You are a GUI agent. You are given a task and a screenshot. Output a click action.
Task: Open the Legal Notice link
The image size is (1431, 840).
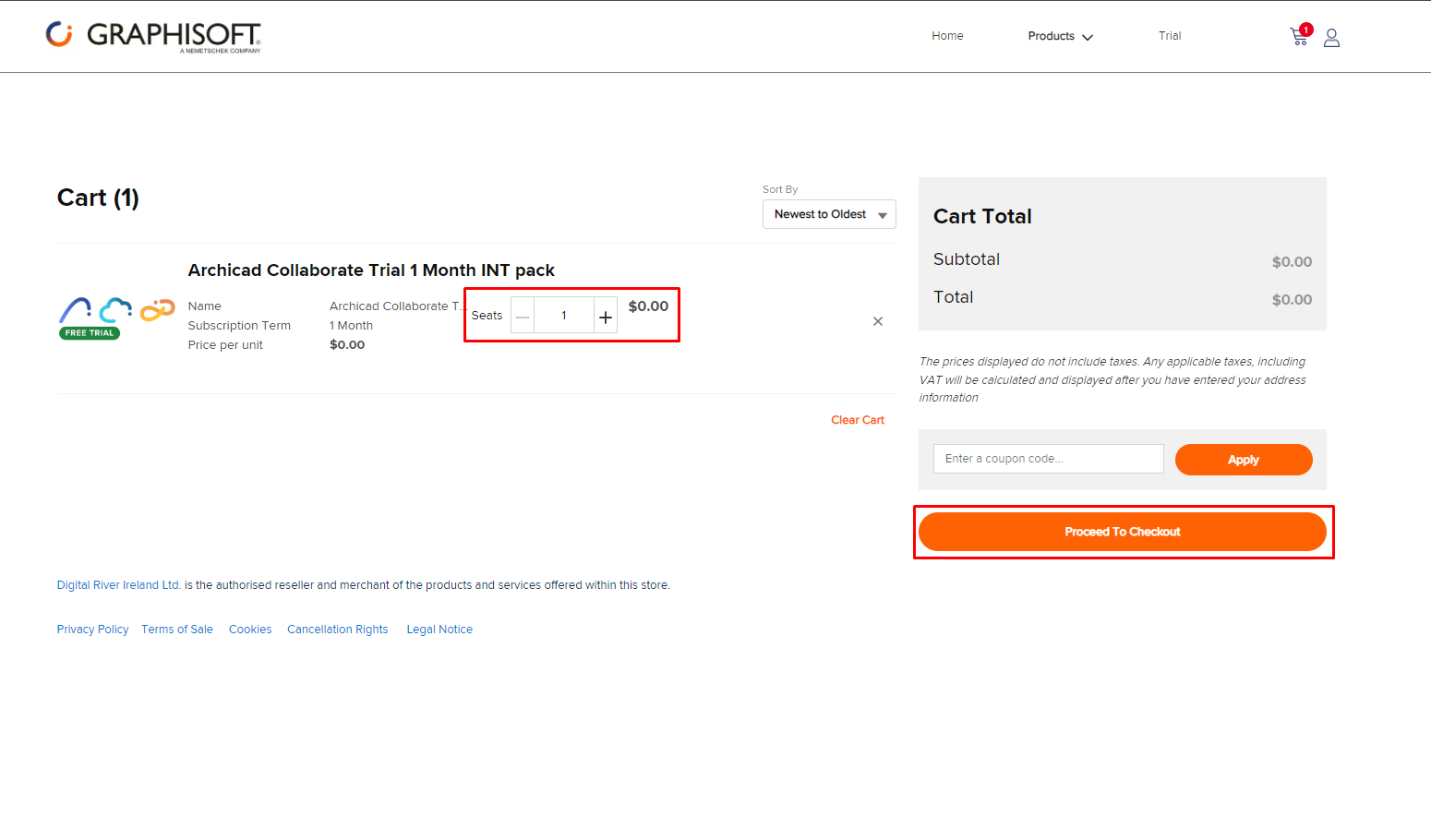click(439, 630)
